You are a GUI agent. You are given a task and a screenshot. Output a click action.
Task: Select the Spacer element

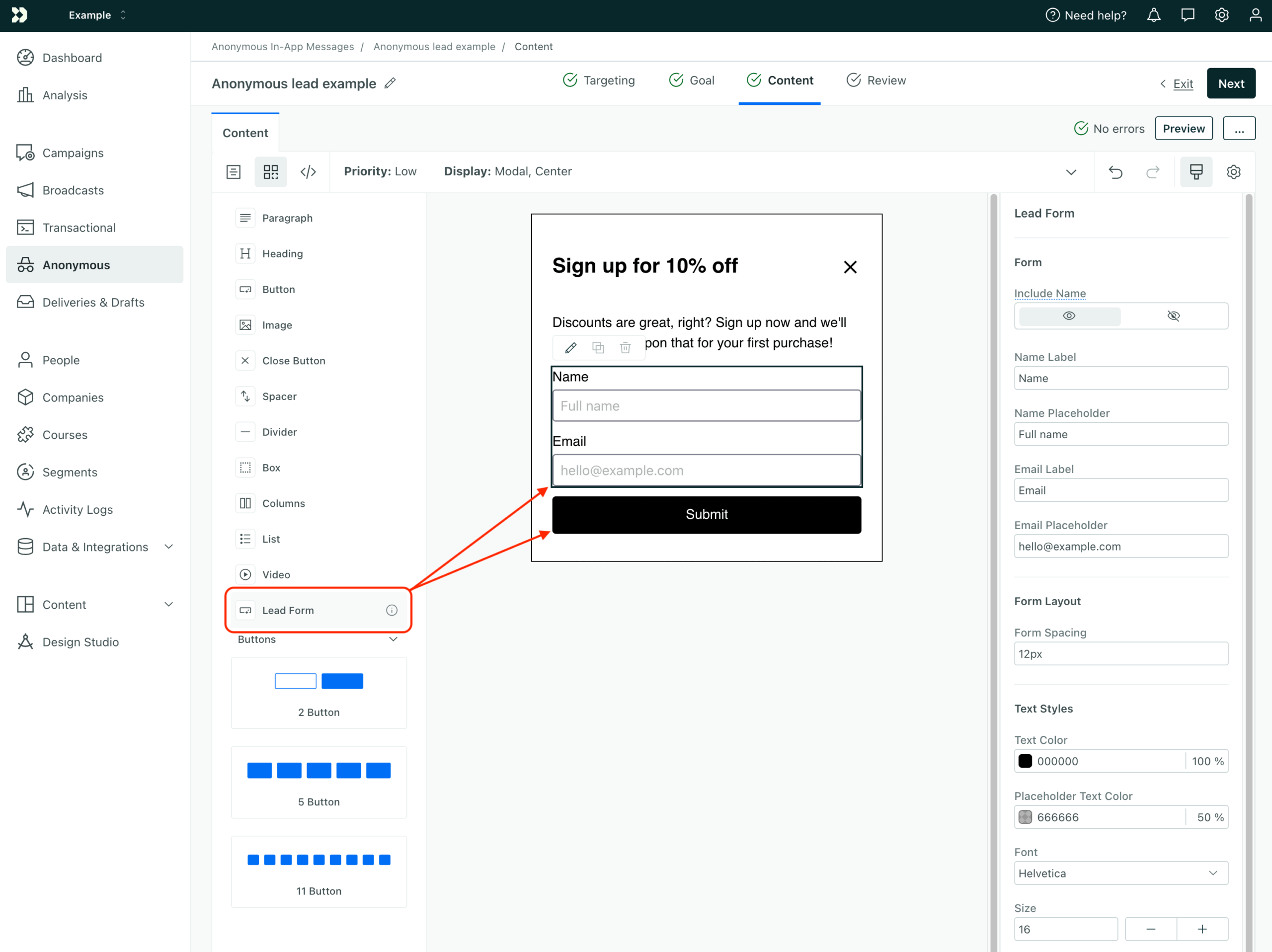[x=279, y=396]
